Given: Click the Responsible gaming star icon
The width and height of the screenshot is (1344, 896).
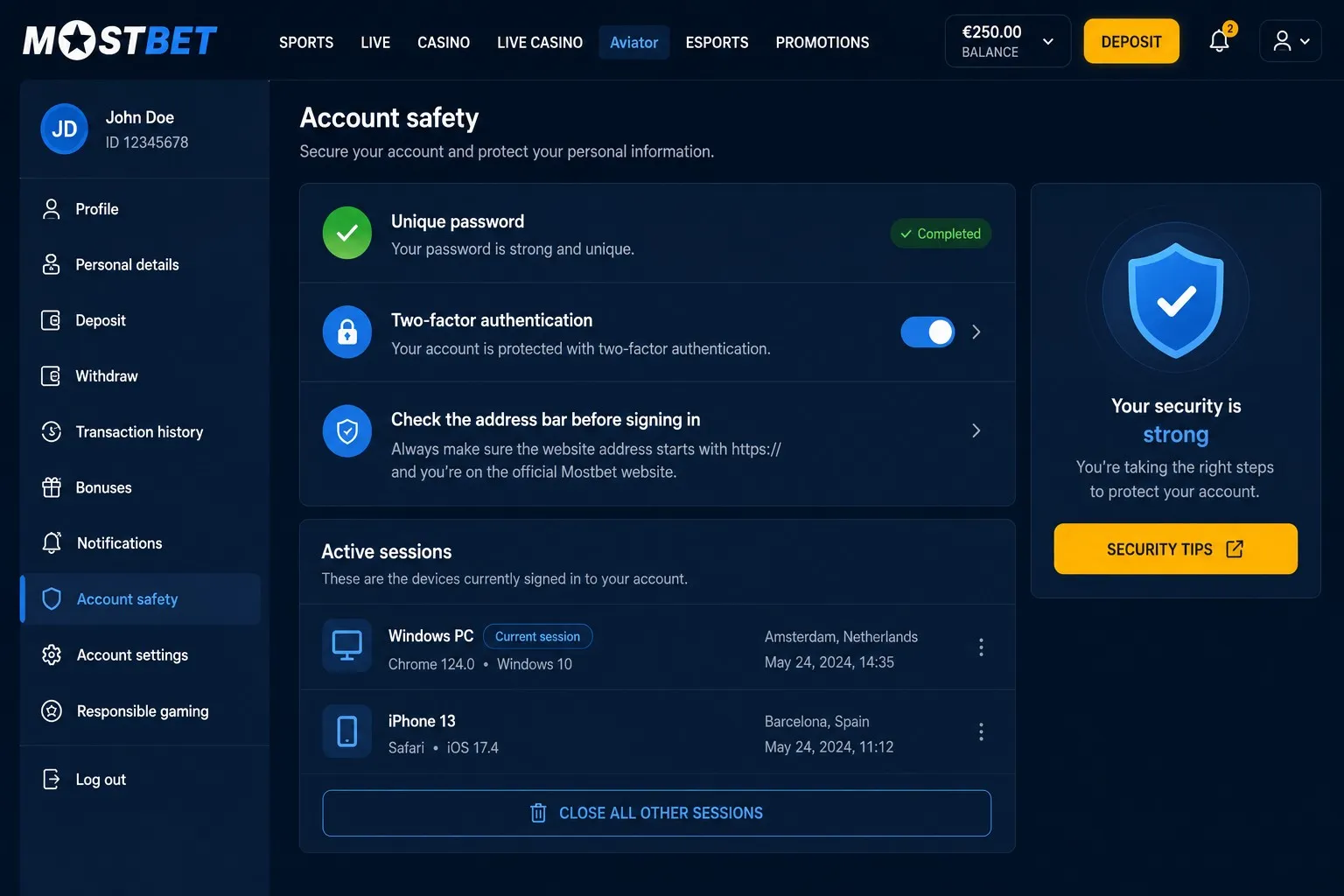Looking at the screenshot, I should (x=52, y=710).
